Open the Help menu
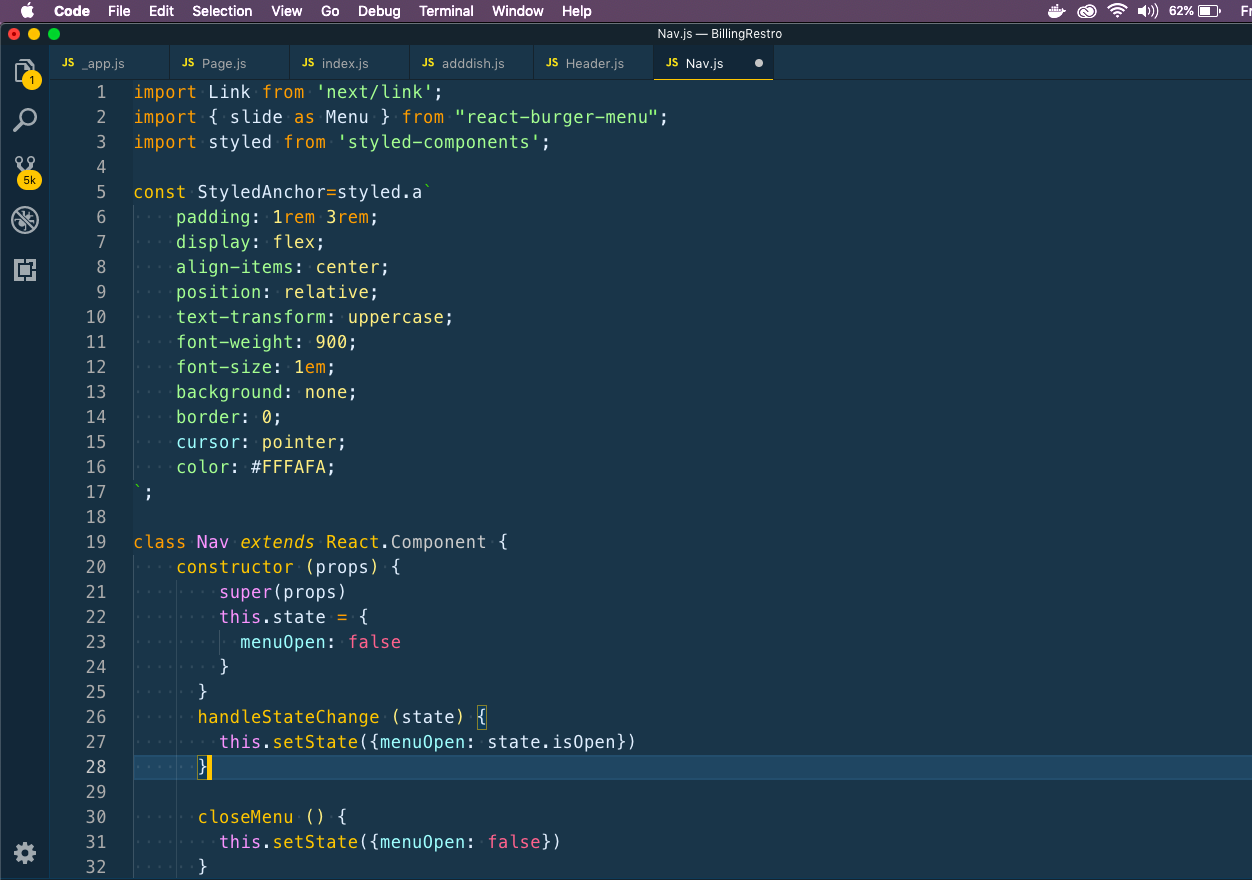Screen dimensions: 1252x880 click(x=577, y=11)
